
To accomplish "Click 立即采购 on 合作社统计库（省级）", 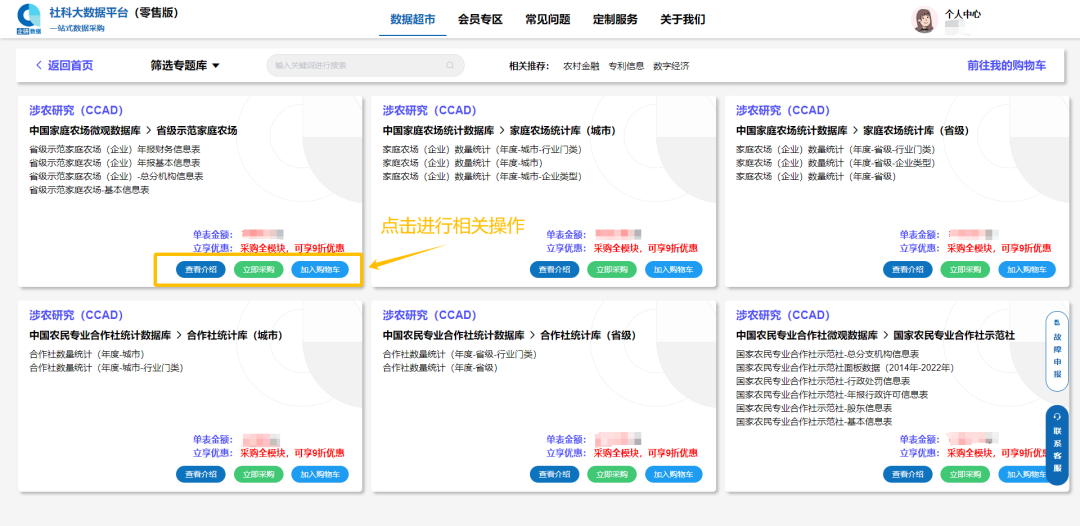I will (612, 474).
